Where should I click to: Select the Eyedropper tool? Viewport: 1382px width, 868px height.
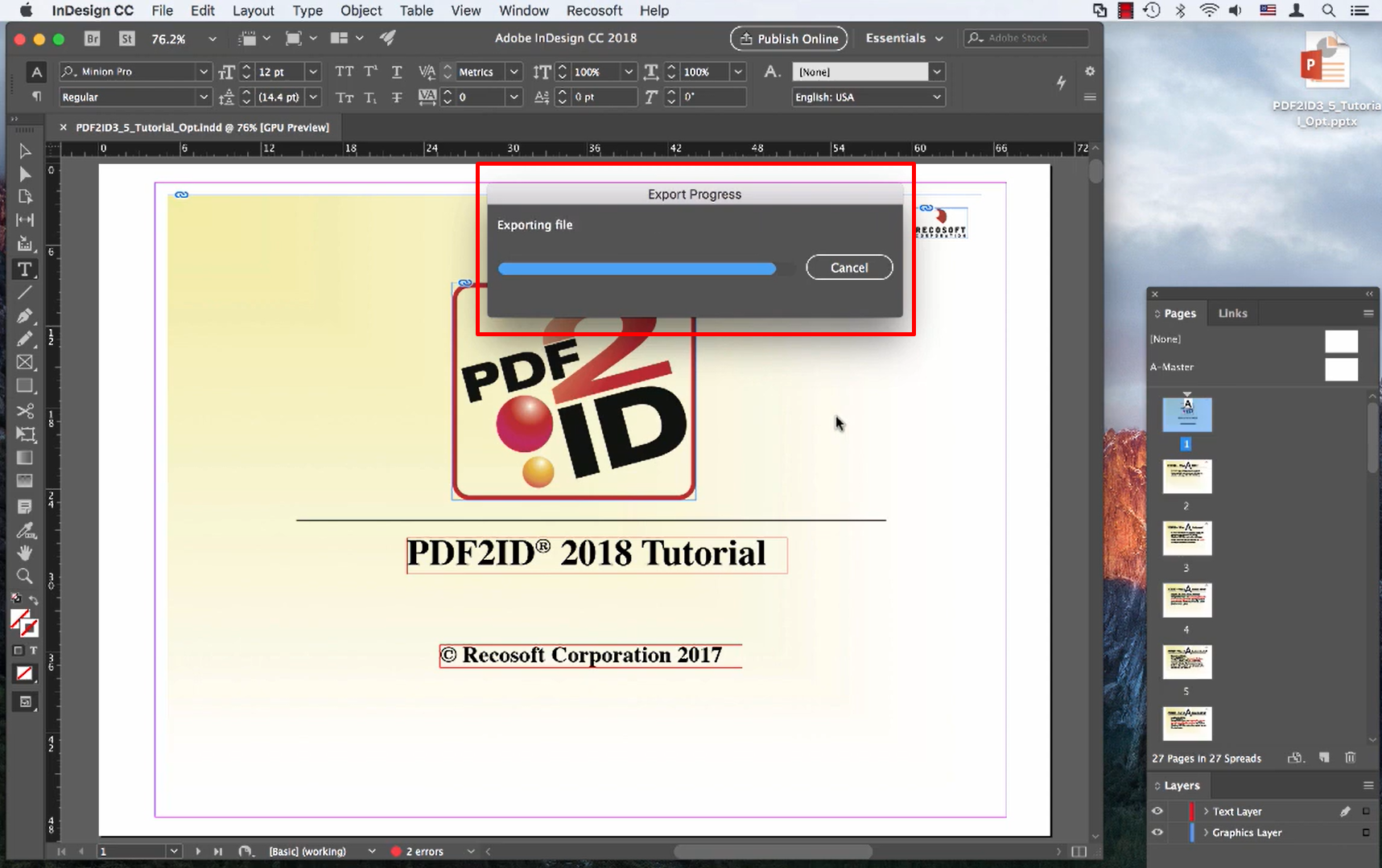[25, 530]
